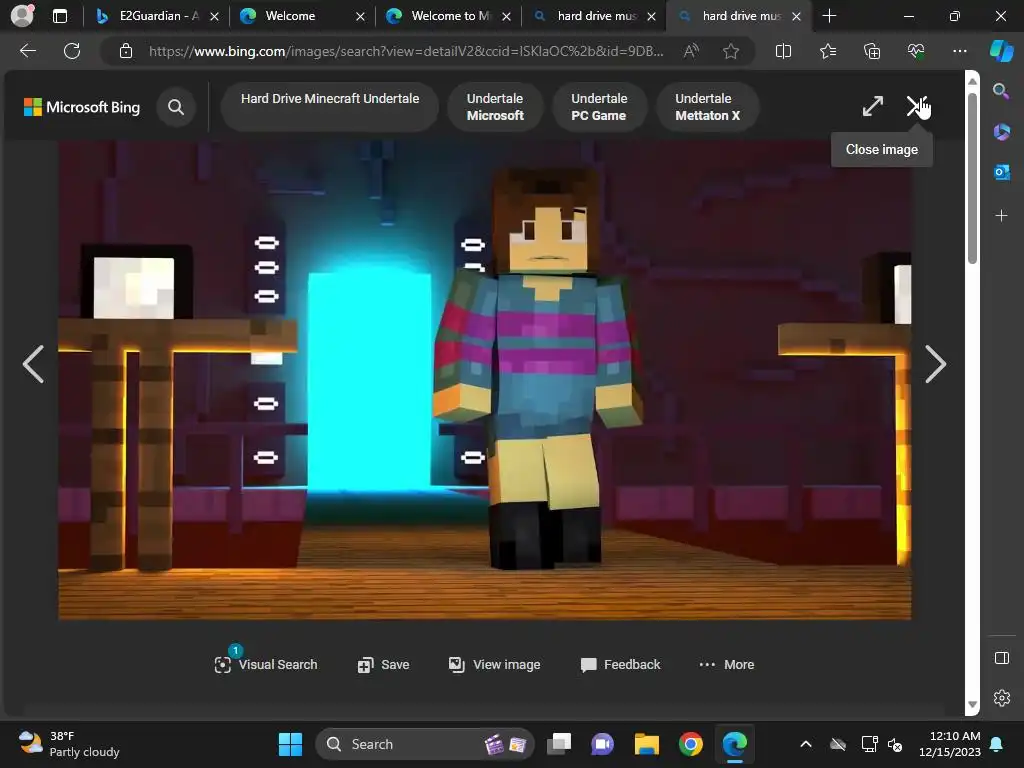Add this page to favorites star
The height and width of the screenshot is (768, 1024).
[731, 51]
